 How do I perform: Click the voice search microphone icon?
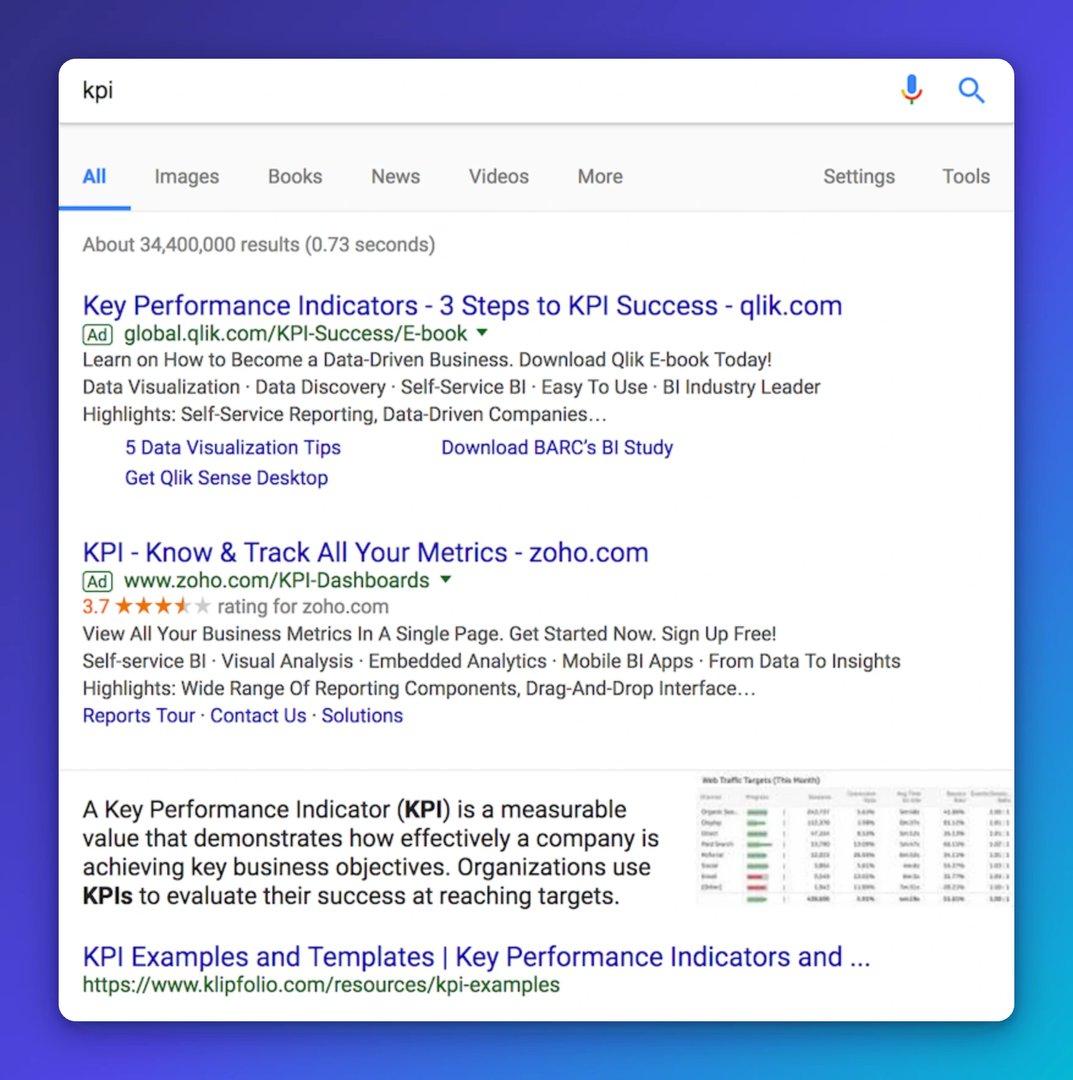coord(911,90)
